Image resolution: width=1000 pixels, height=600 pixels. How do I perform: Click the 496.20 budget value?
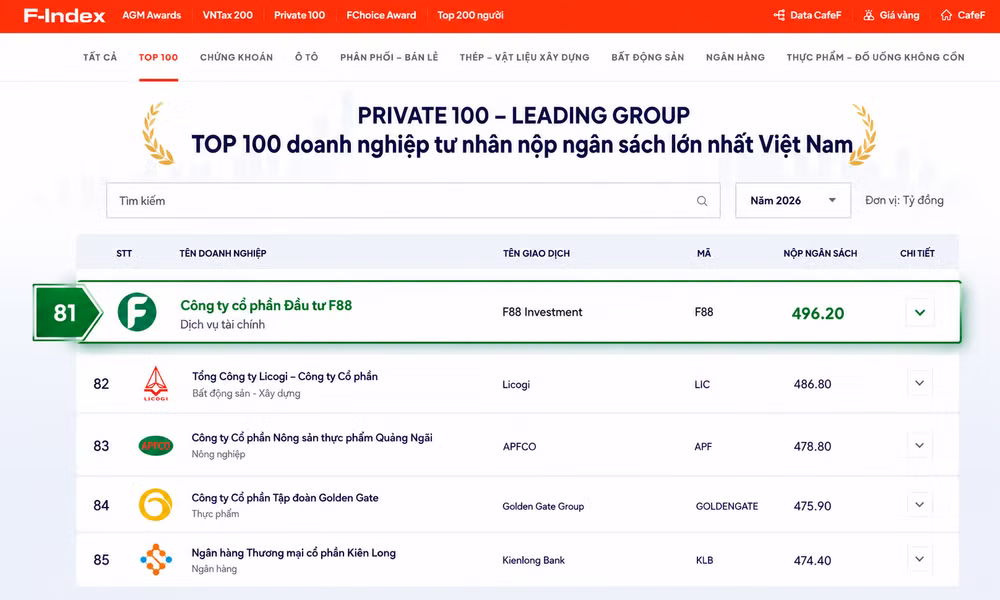818,313
